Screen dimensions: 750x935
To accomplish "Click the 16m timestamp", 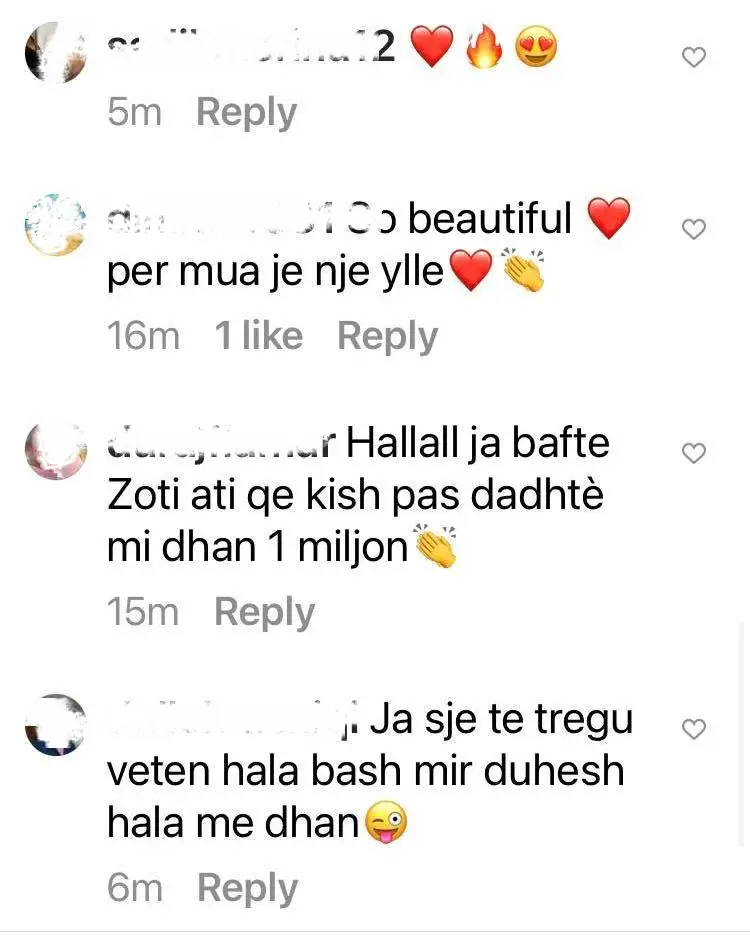I will pos(143,336).
